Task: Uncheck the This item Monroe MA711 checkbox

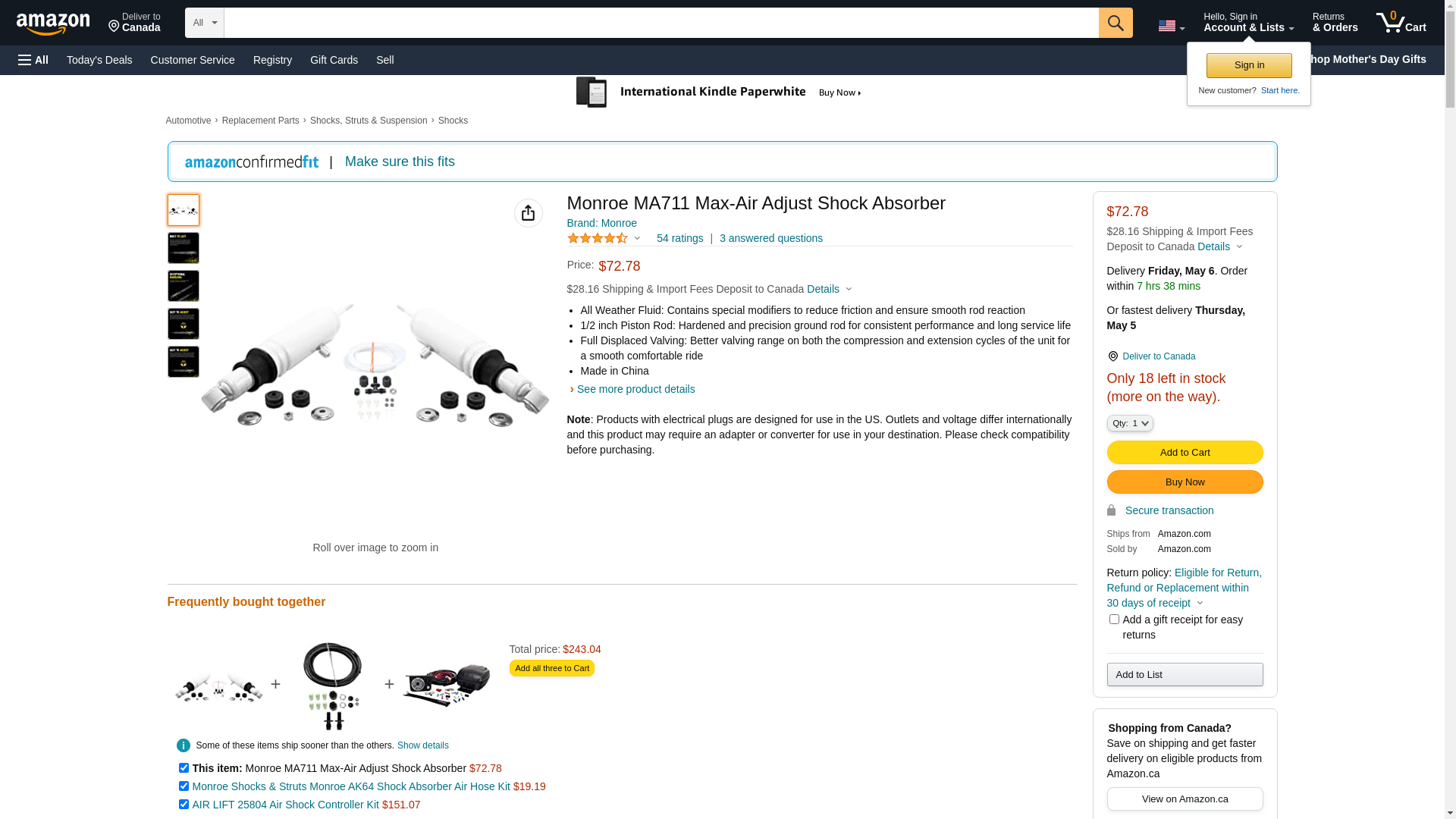Action: coord(184,768)
